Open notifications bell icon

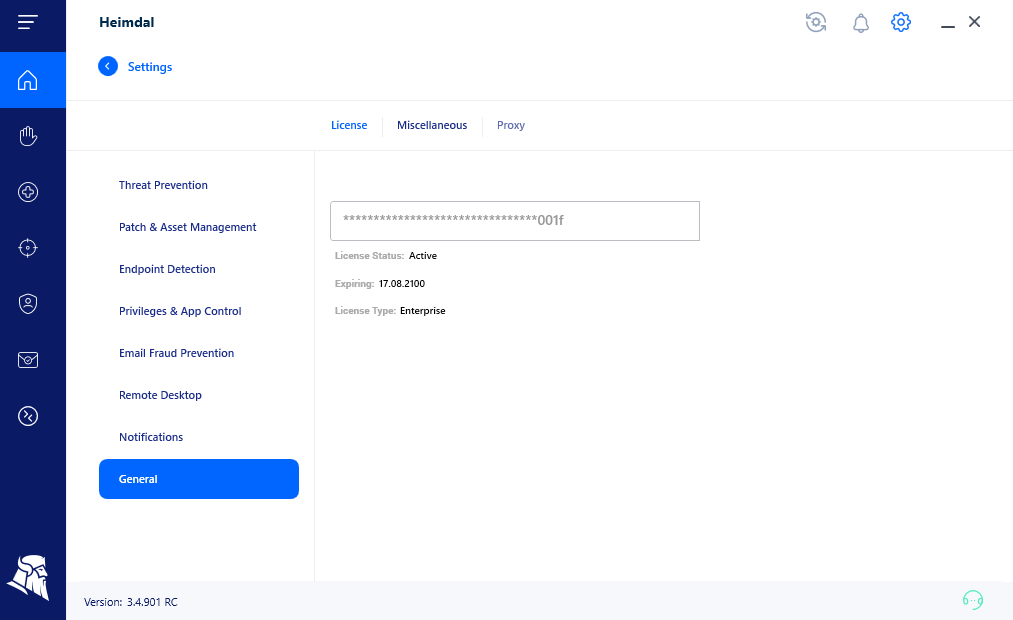[x=861, y=23]
